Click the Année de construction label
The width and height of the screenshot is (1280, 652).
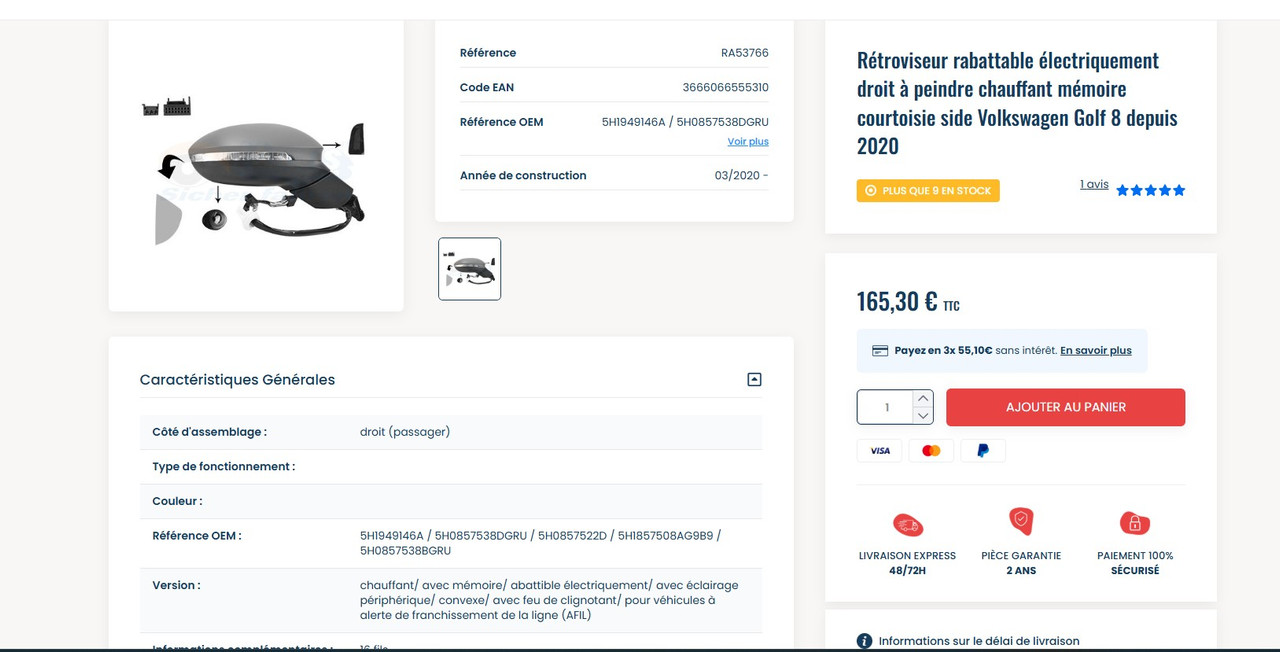(x=523, y=176)
